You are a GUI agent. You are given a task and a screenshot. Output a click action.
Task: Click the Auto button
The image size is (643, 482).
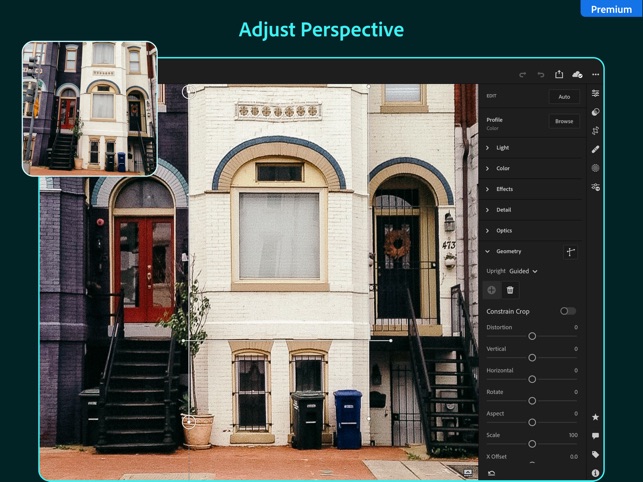[564, 97]
